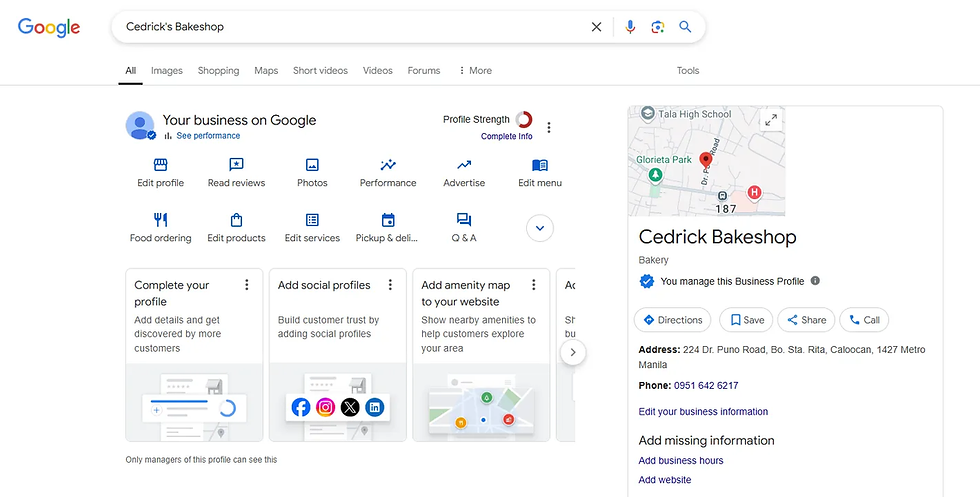Clear the search box text
Screen dimensions: 980x497
point(597,27)
